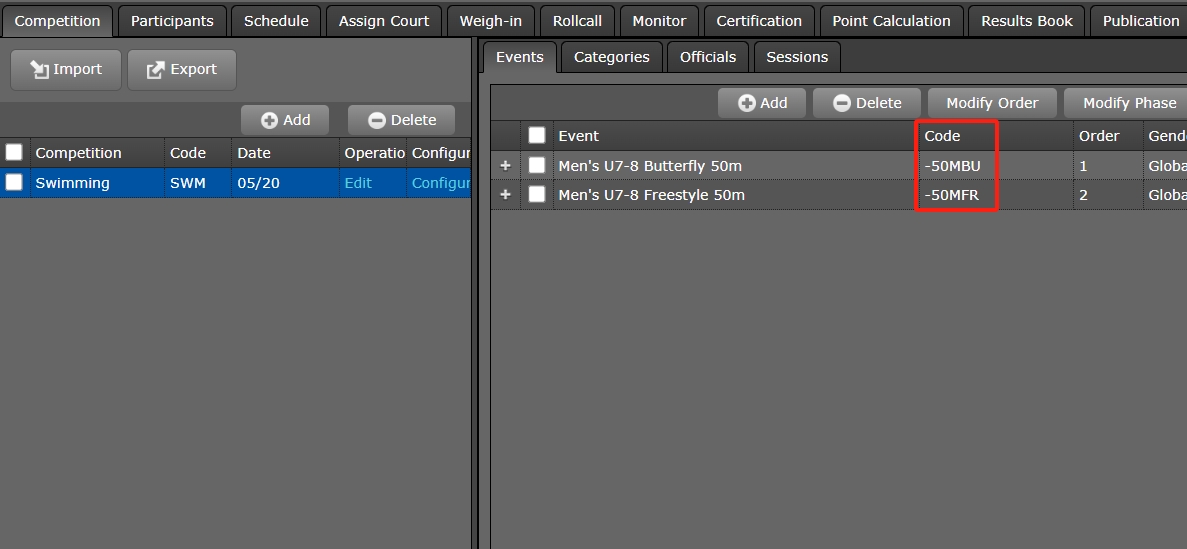The image size is (1187, 549).
Task: Expand the Men's U7-8 Butterfly 50m row
Action: point(505,166)
